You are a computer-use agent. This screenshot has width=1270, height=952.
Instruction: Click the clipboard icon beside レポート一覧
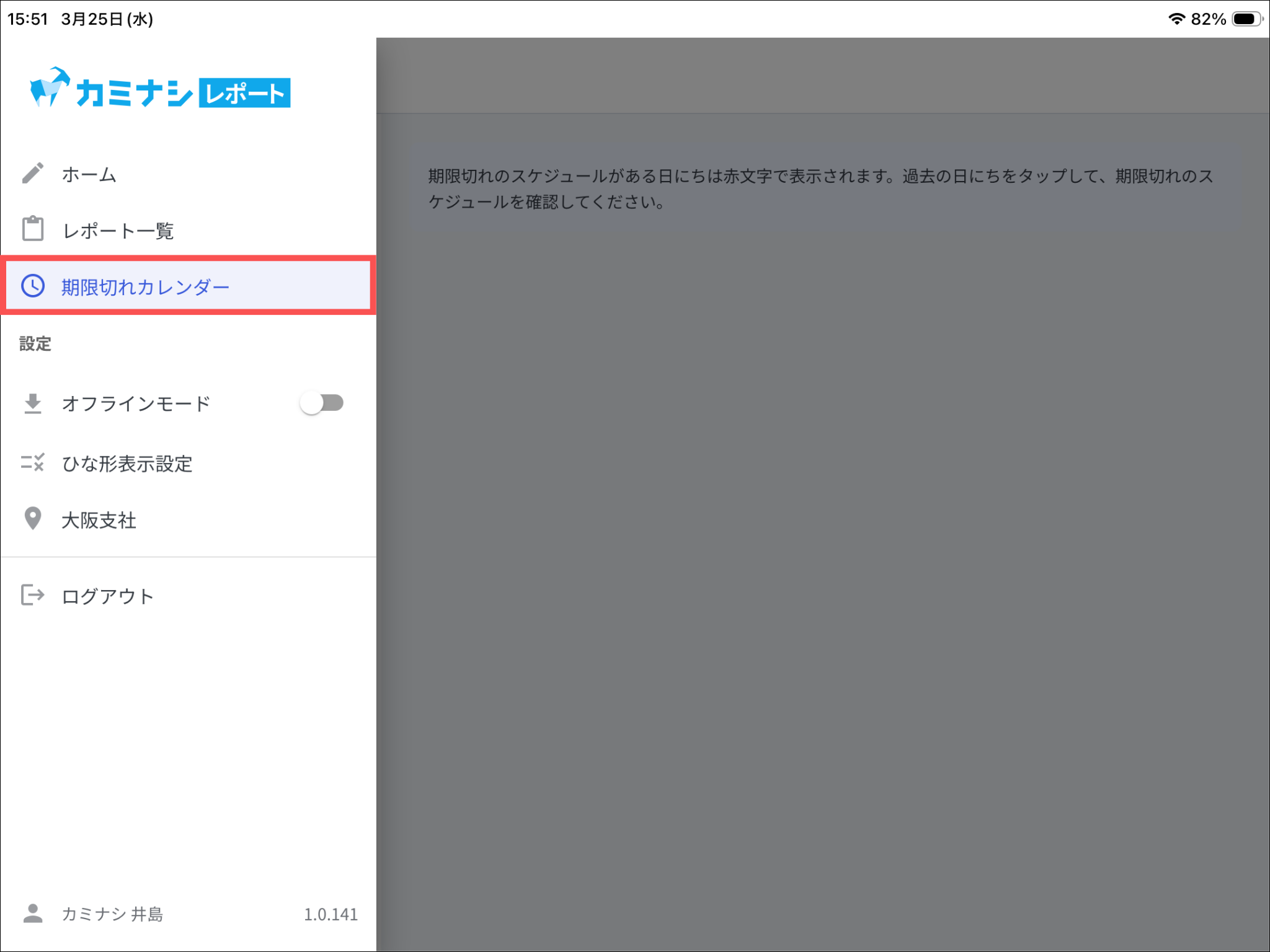[x=33, y=229]
